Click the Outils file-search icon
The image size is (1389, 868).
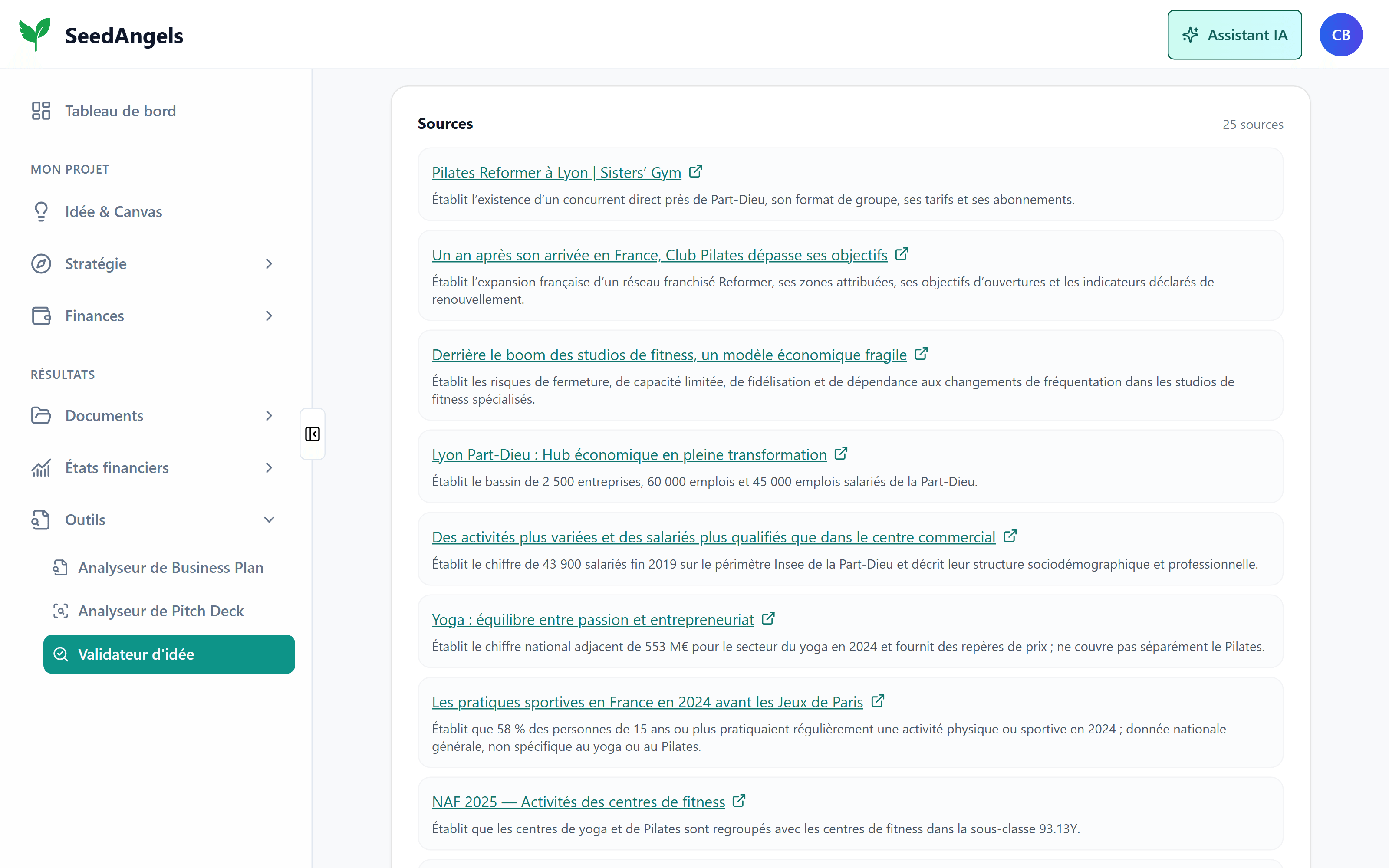41,519
